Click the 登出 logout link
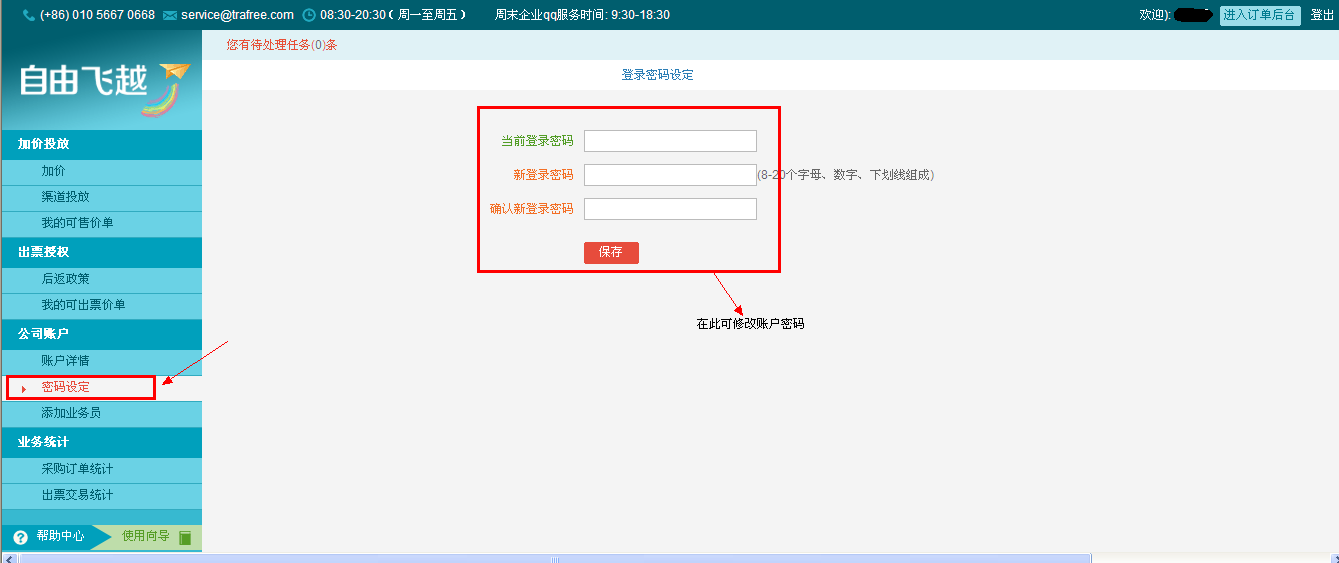The height and width of the screenshot is (563, 1339). point(1321,15)
